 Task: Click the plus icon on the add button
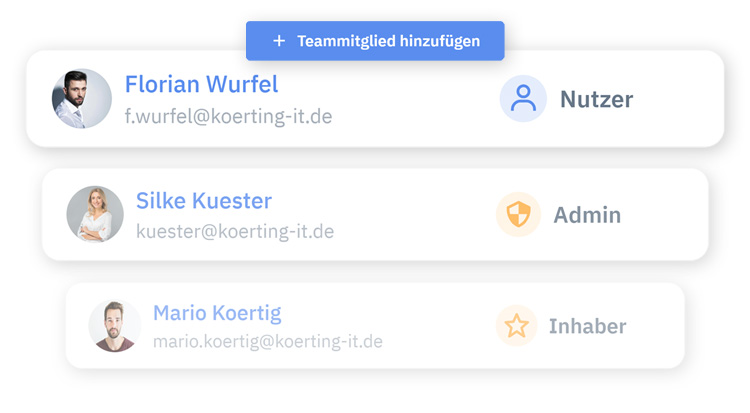(279, 41)
